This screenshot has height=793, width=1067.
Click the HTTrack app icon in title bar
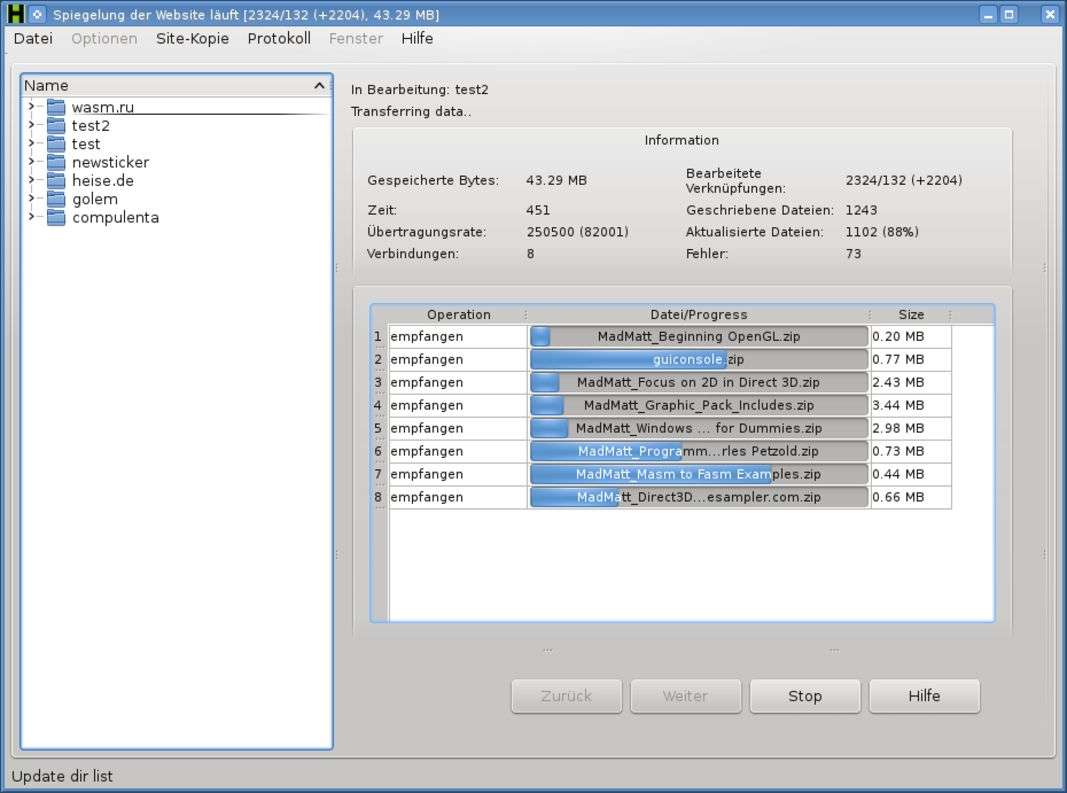(15, 14)
